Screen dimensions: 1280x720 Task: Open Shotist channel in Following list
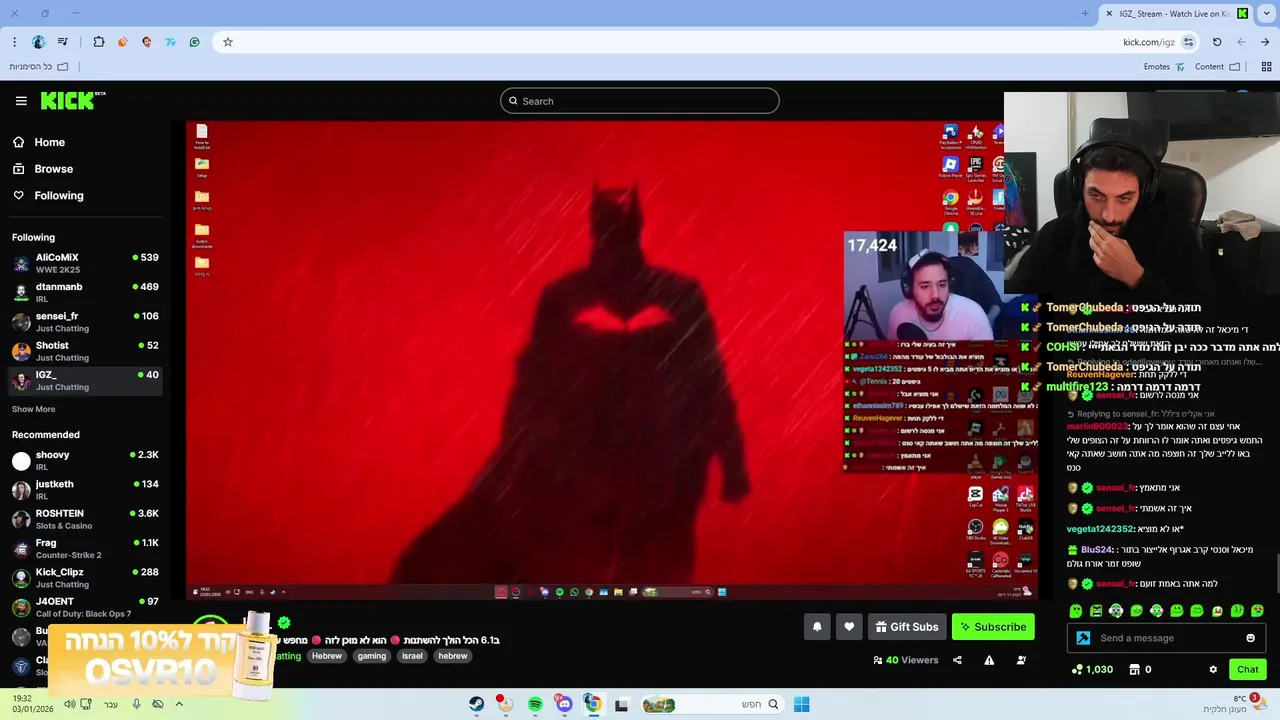coord(85,351)
